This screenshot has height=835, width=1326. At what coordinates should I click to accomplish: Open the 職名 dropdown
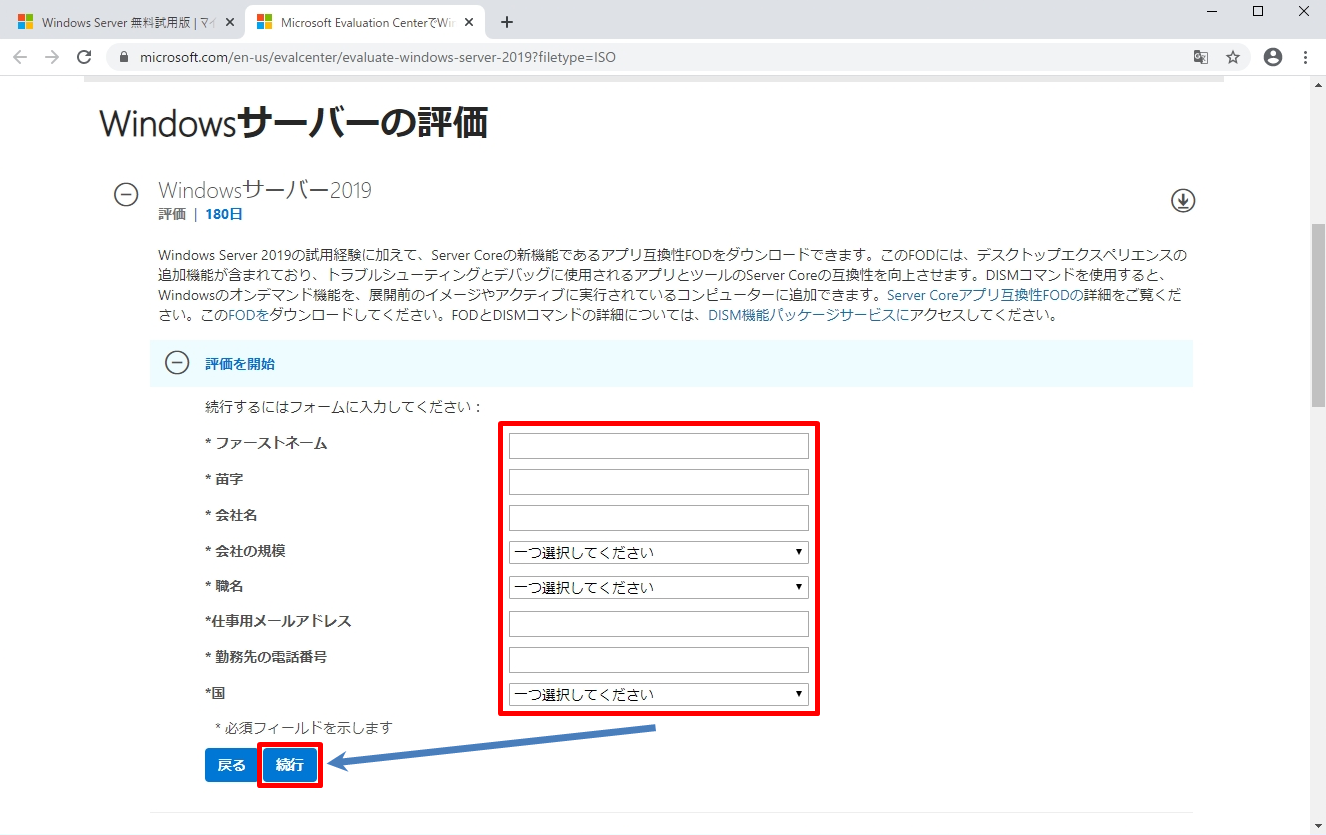pyautogui.click(x=658, y=587)
